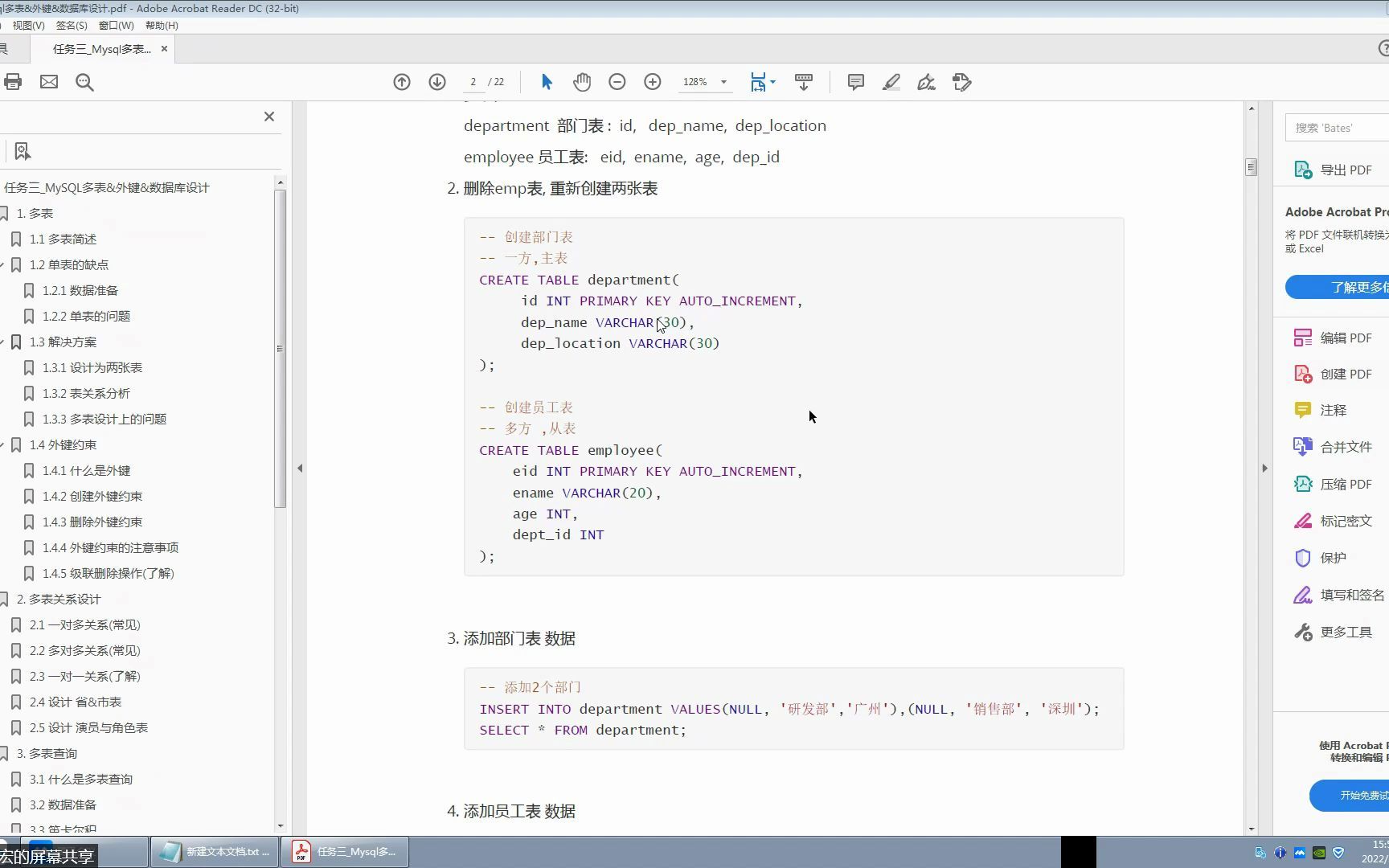The width and height of the screenshot is (1389, 868).
Task: Click the email envelope icon
Action: (49, 82)
